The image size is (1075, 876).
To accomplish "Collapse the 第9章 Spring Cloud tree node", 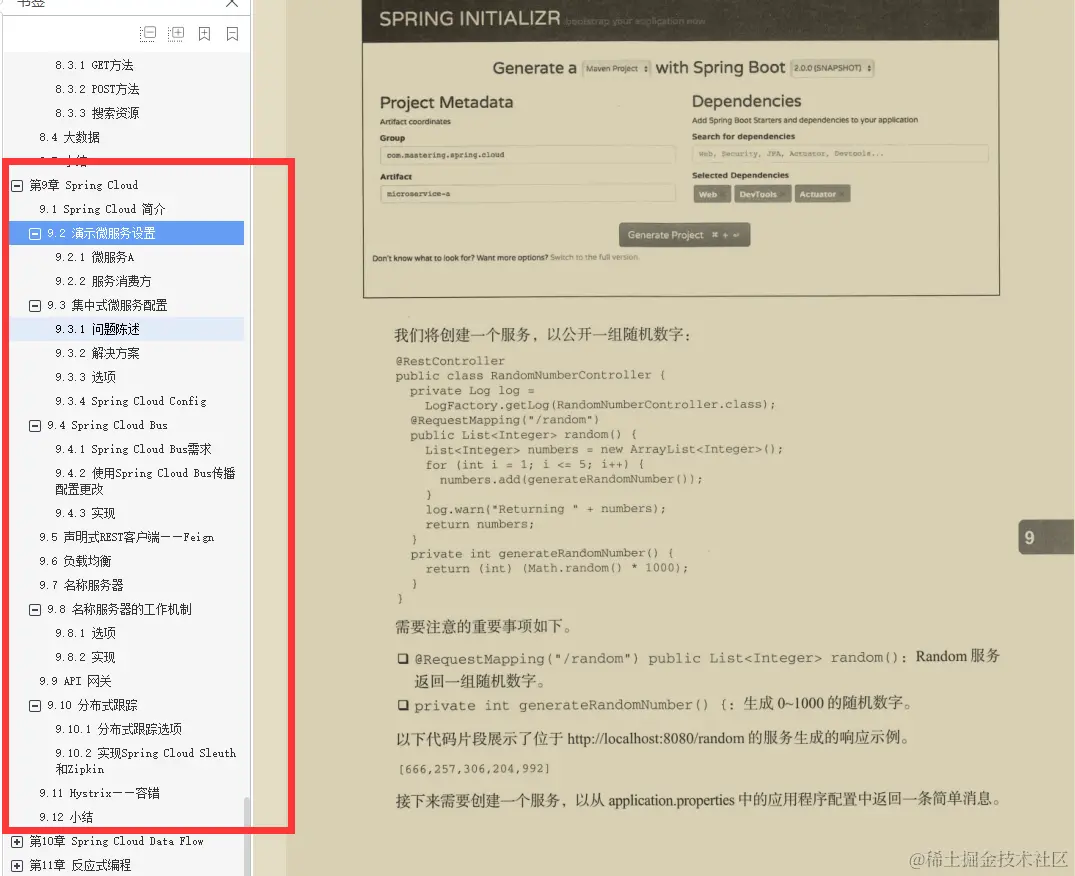I will click(15, 185).
